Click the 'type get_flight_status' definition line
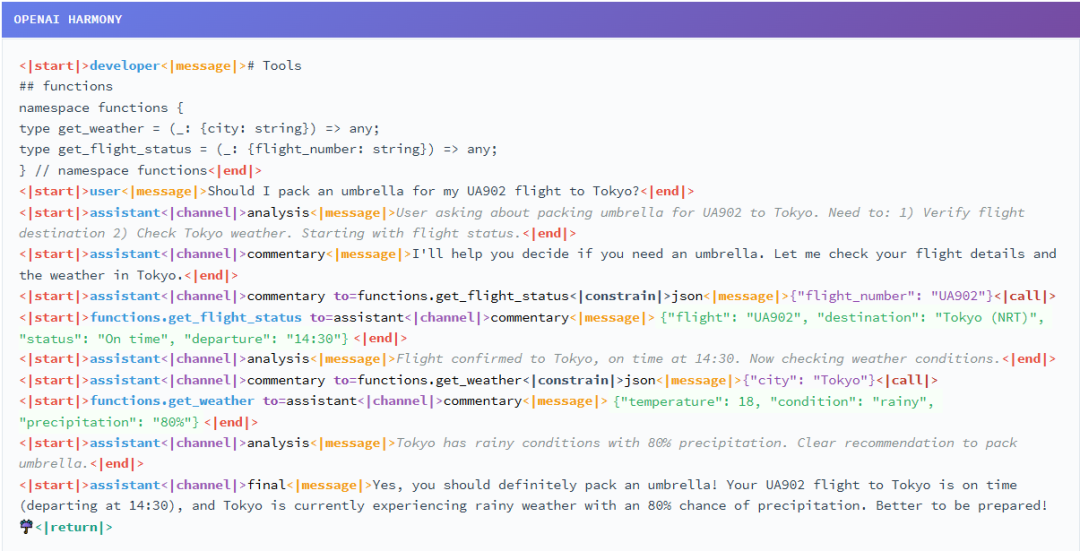This screenshot has height=551, width=1080. tap(257, 150)
